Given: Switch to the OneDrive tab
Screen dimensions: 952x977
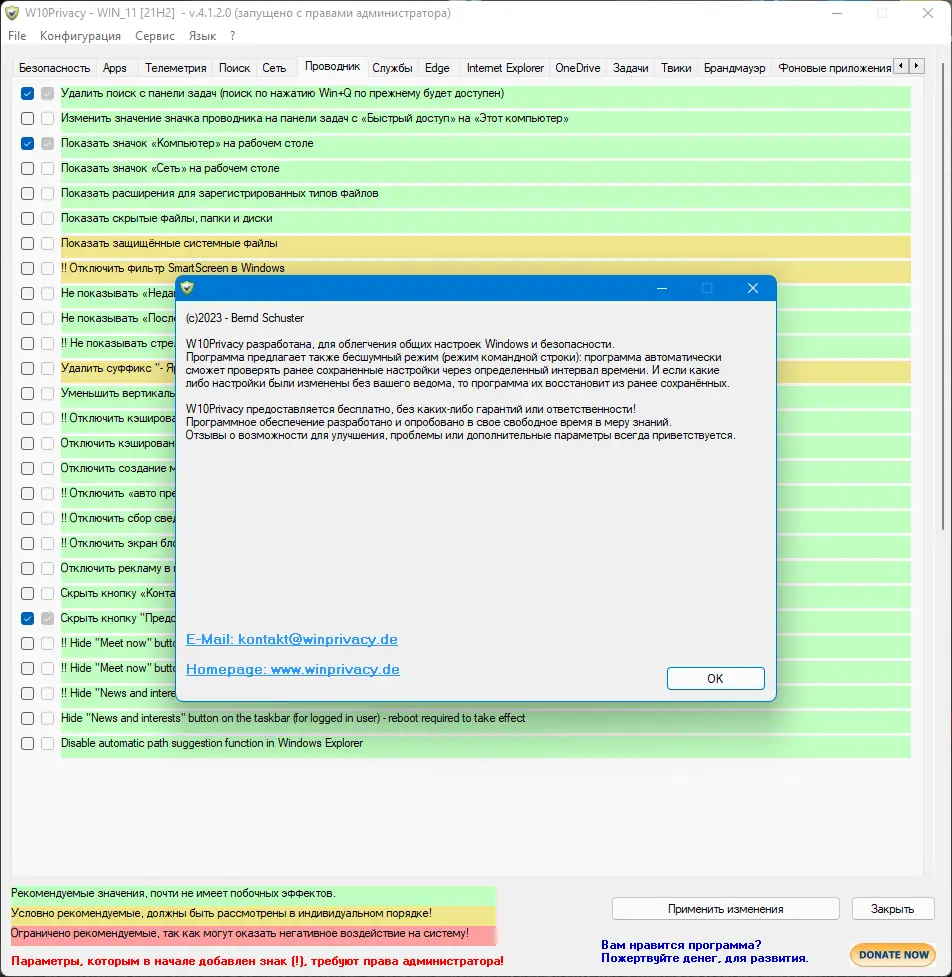Looking at the screenshot, I should (578, 68).
